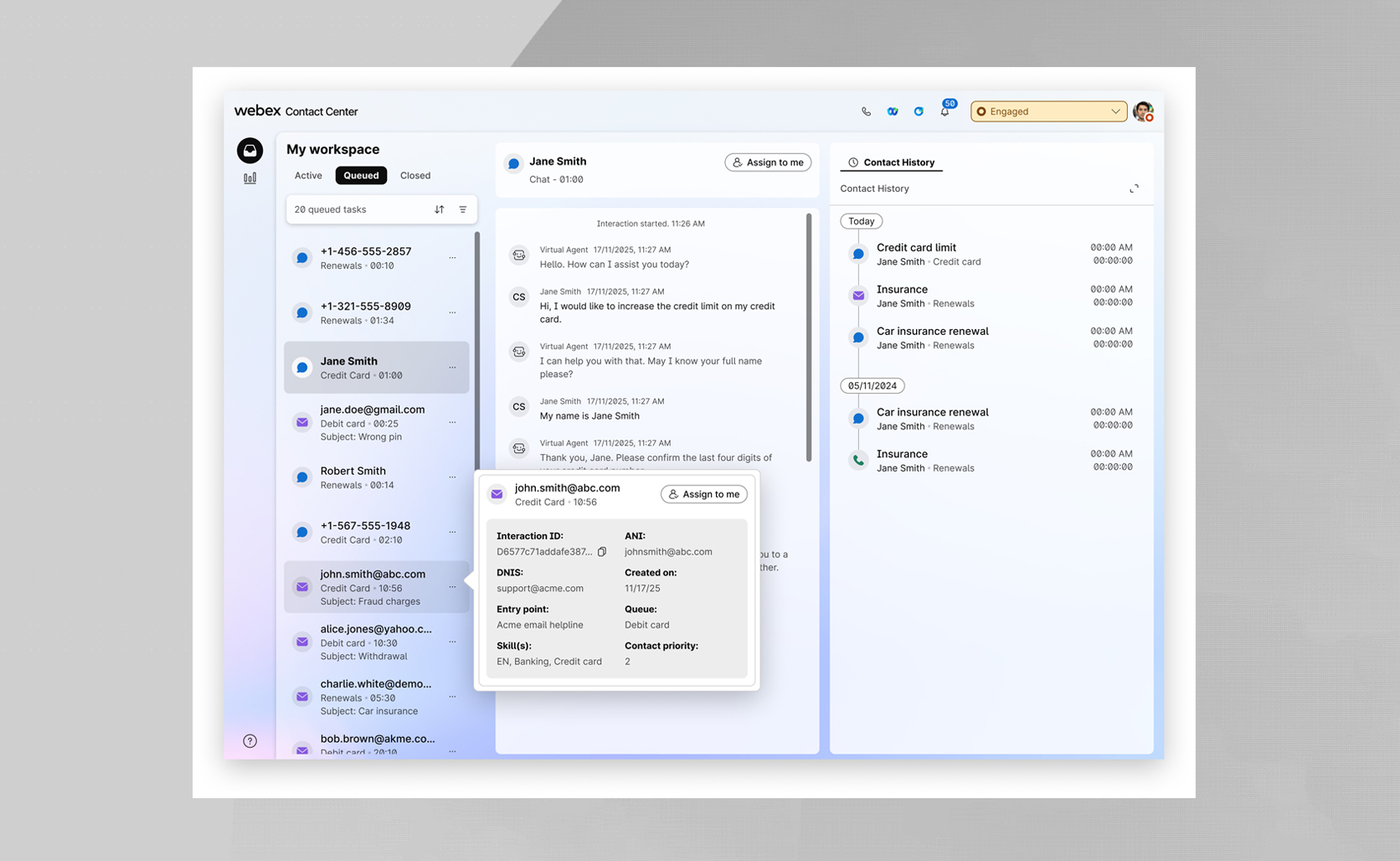Sort the queued tasks list
The image size is (1400, 861).
click(440, 209)
